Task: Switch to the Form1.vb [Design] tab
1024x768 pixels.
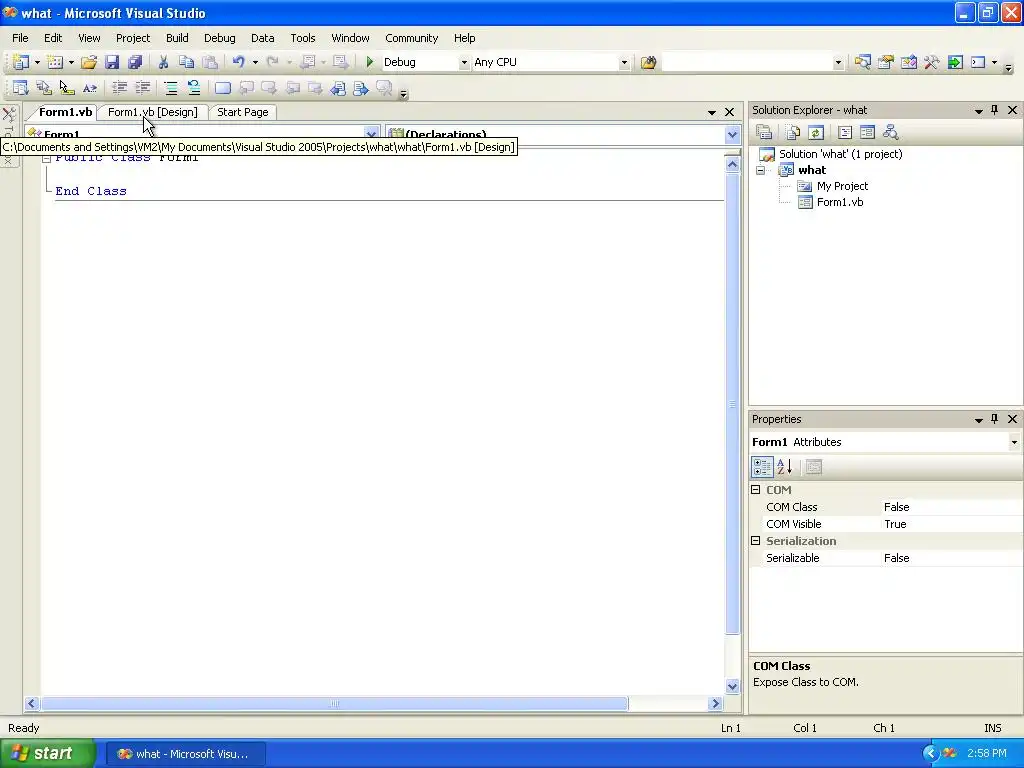Action: [152, 112]
